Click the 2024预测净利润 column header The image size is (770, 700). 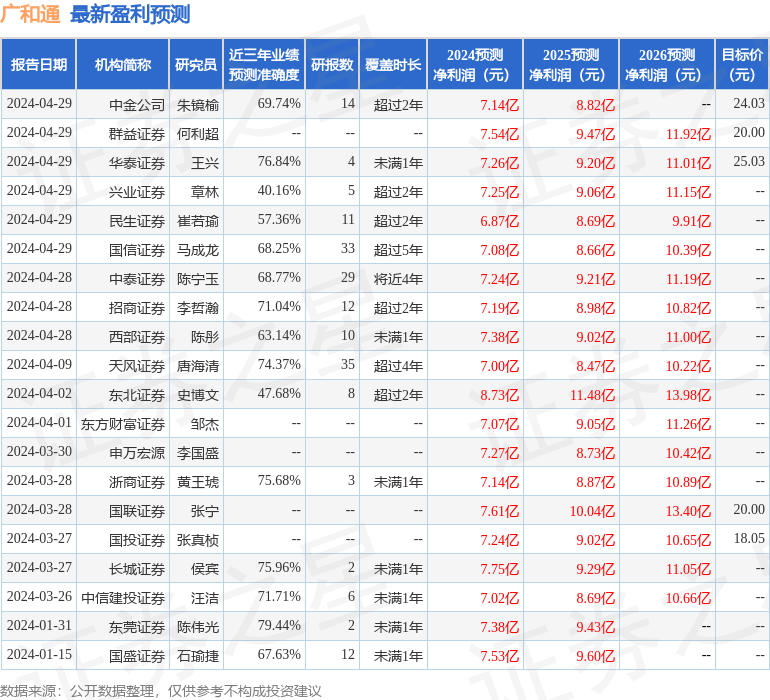(475, 64)
